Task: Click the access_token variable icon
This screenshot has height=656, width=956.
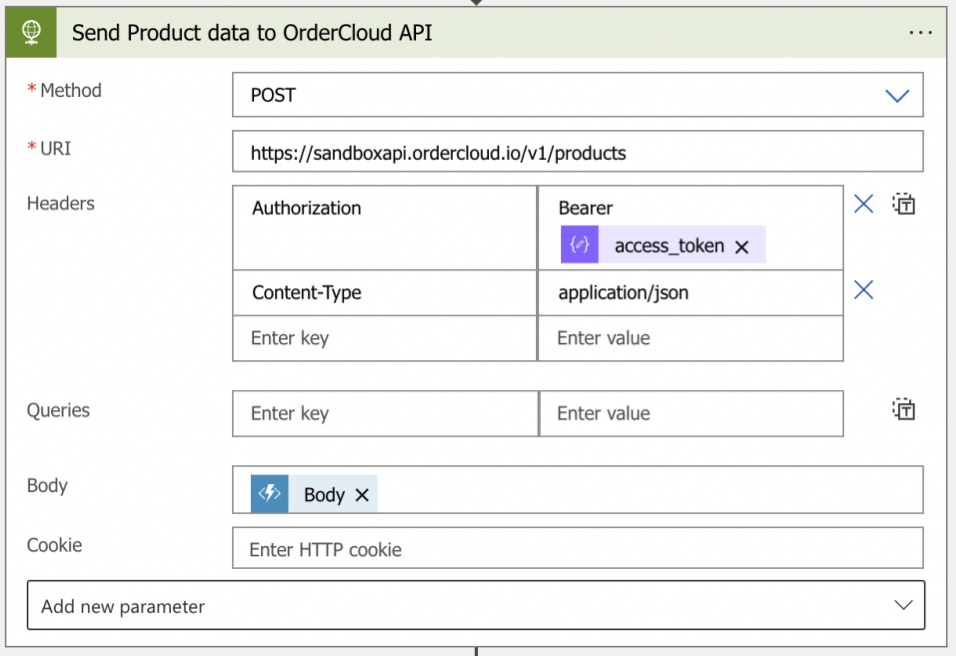Action: 579,244
